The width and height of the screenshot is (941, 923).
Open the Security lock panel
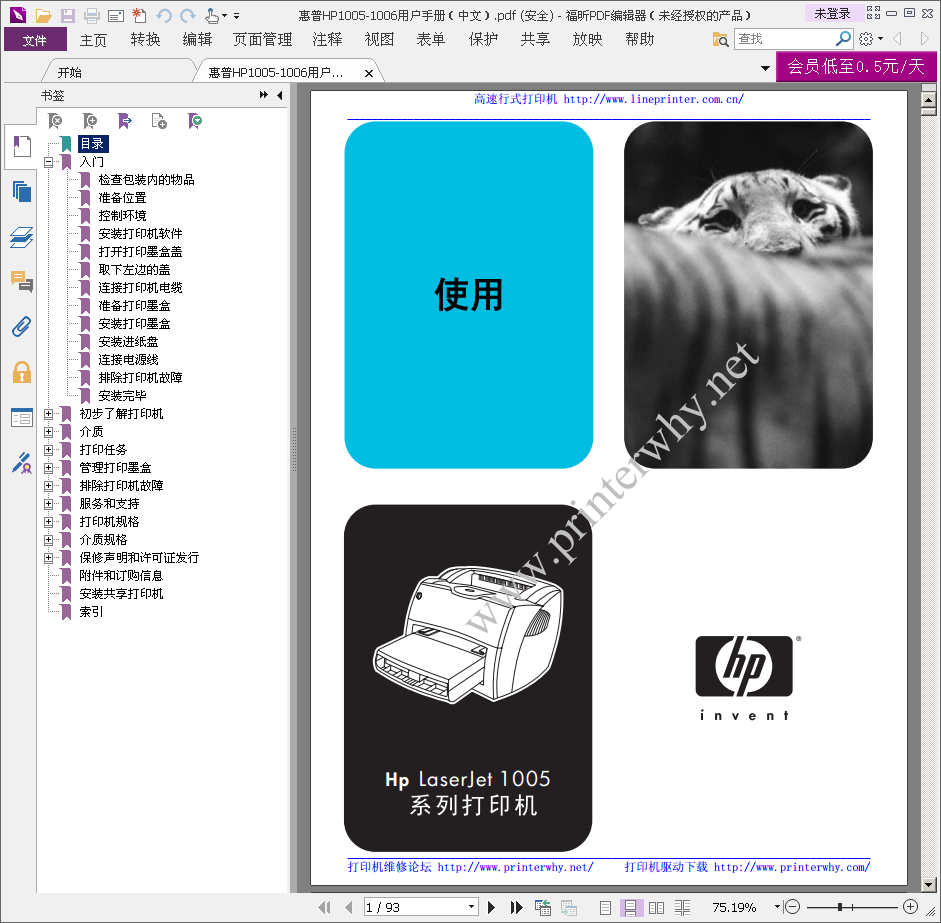(22, 372)
